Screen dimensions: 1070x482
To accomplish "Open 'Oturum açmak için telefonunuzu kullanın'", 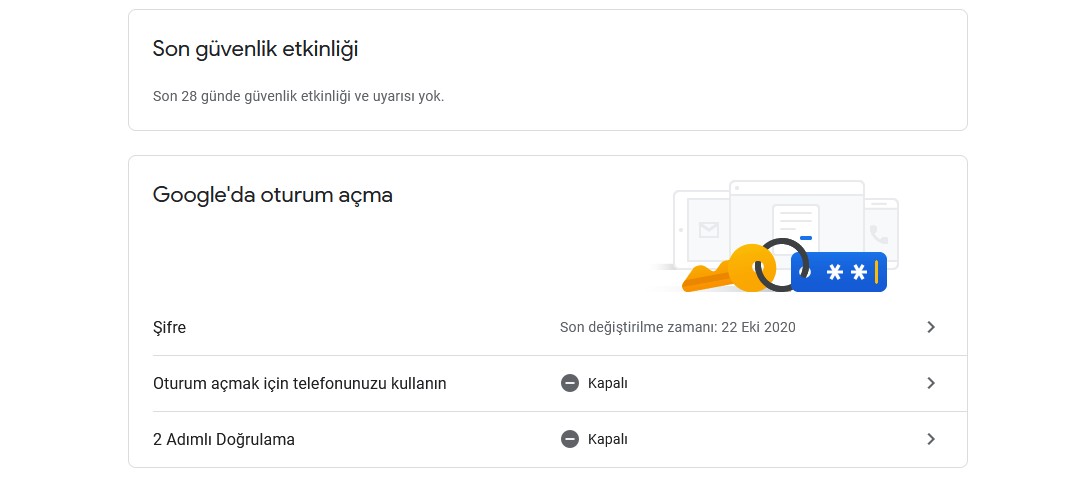I will click(x=299, y=383).
